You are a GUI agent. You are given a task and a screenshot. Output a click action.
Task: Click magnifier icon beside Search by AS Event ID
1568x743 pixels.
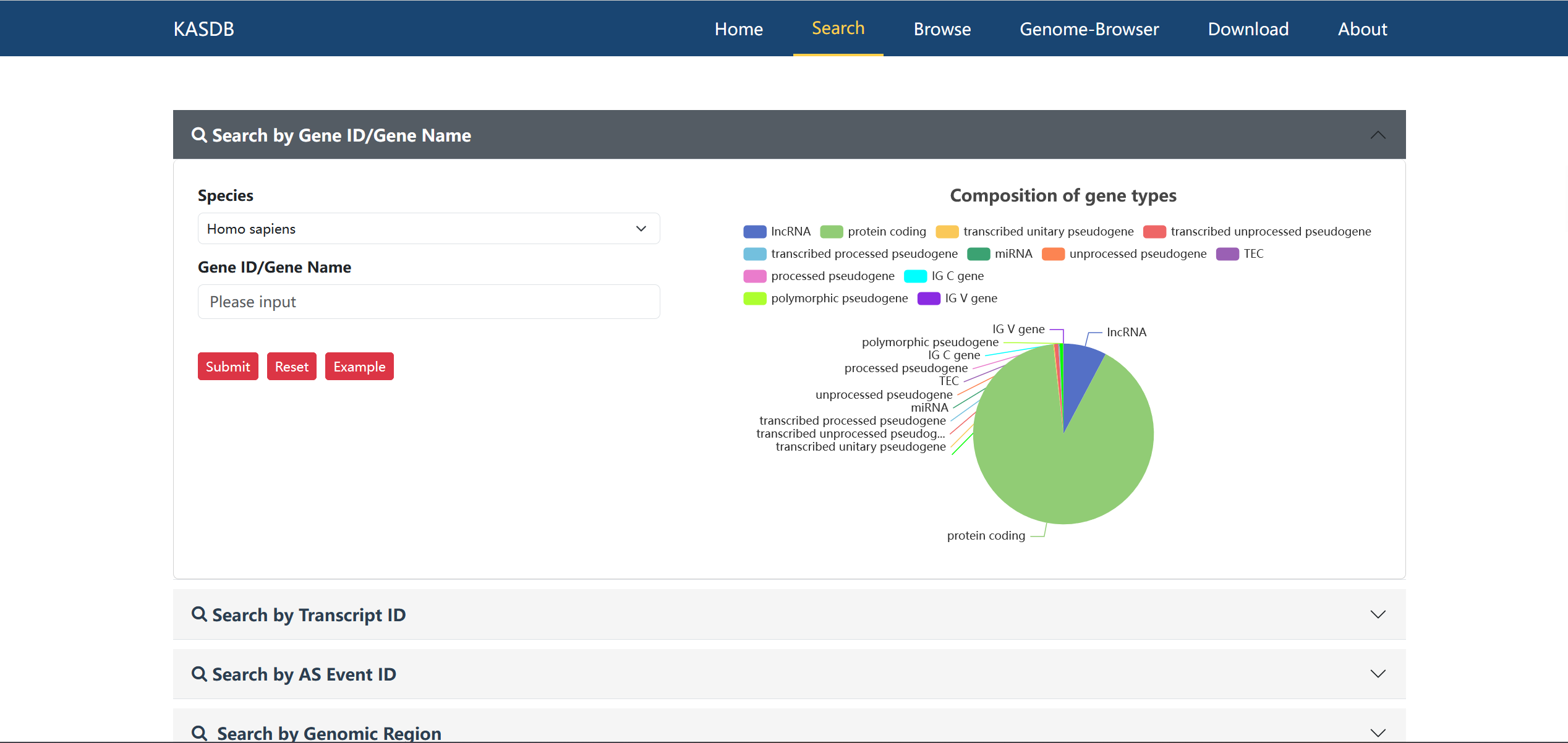(198, 674)
